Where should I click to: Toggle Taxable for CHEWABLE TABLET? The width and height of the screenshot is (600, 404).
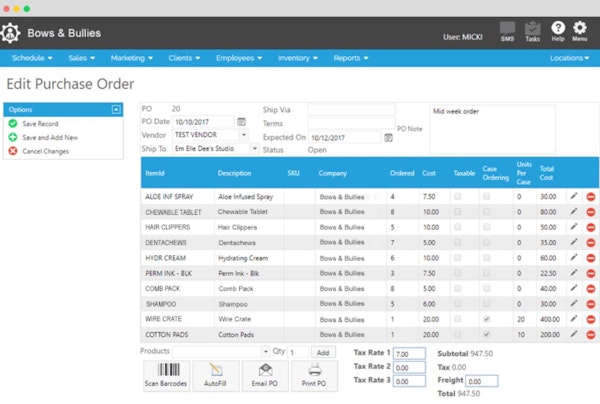[x=458, y=212]
